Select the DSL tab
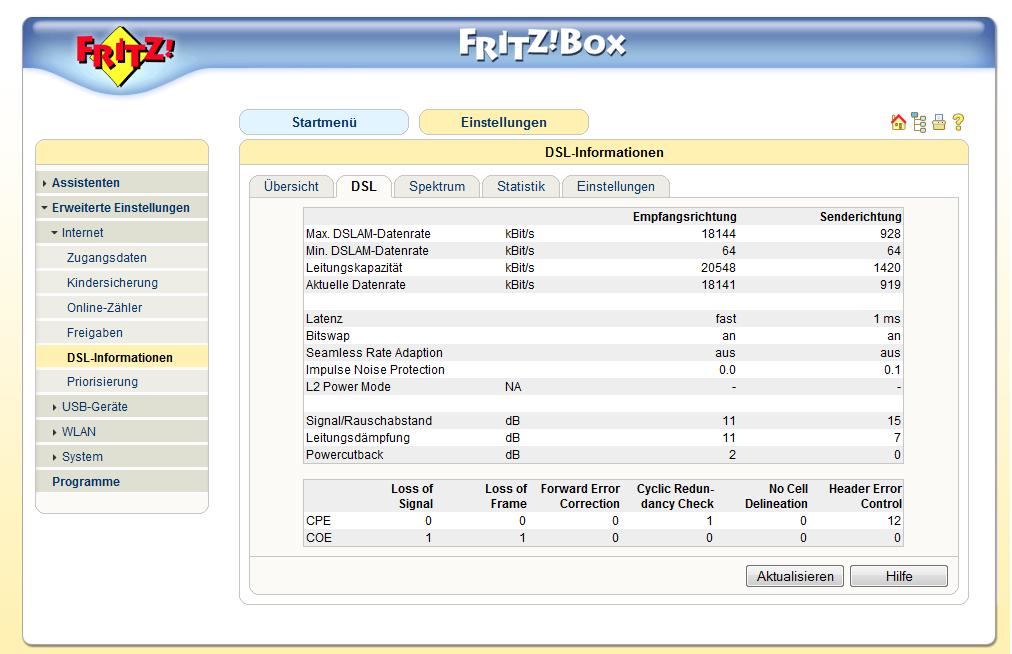 click(363, 187)
